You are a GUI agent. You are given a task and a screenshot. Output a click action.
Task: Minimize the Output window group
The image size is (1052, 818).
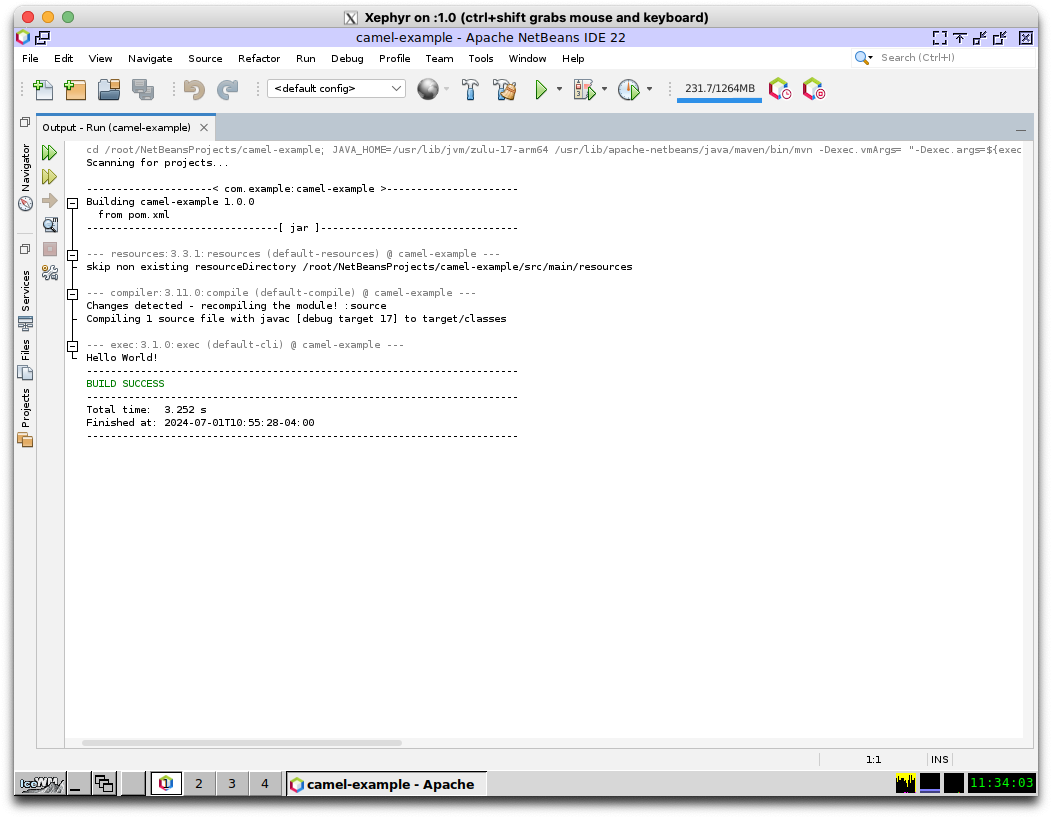(1020, 130)
